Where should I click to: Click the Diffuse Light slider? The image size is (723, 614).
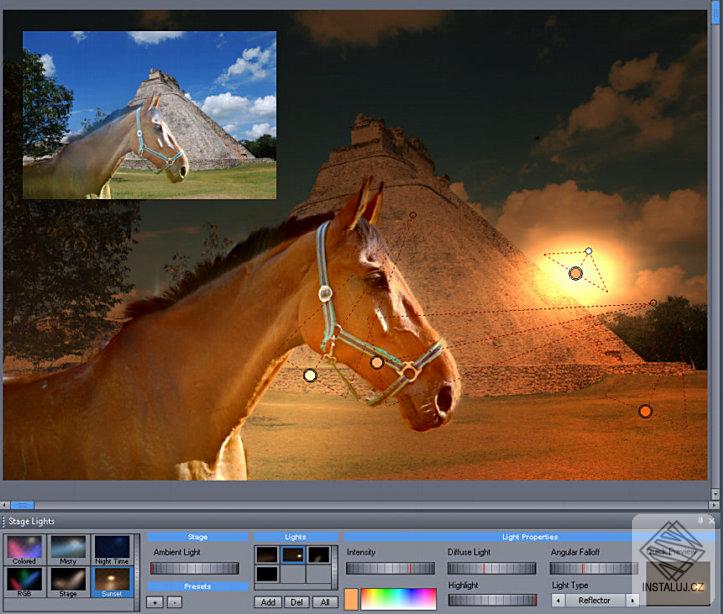(x=491, y=568)
